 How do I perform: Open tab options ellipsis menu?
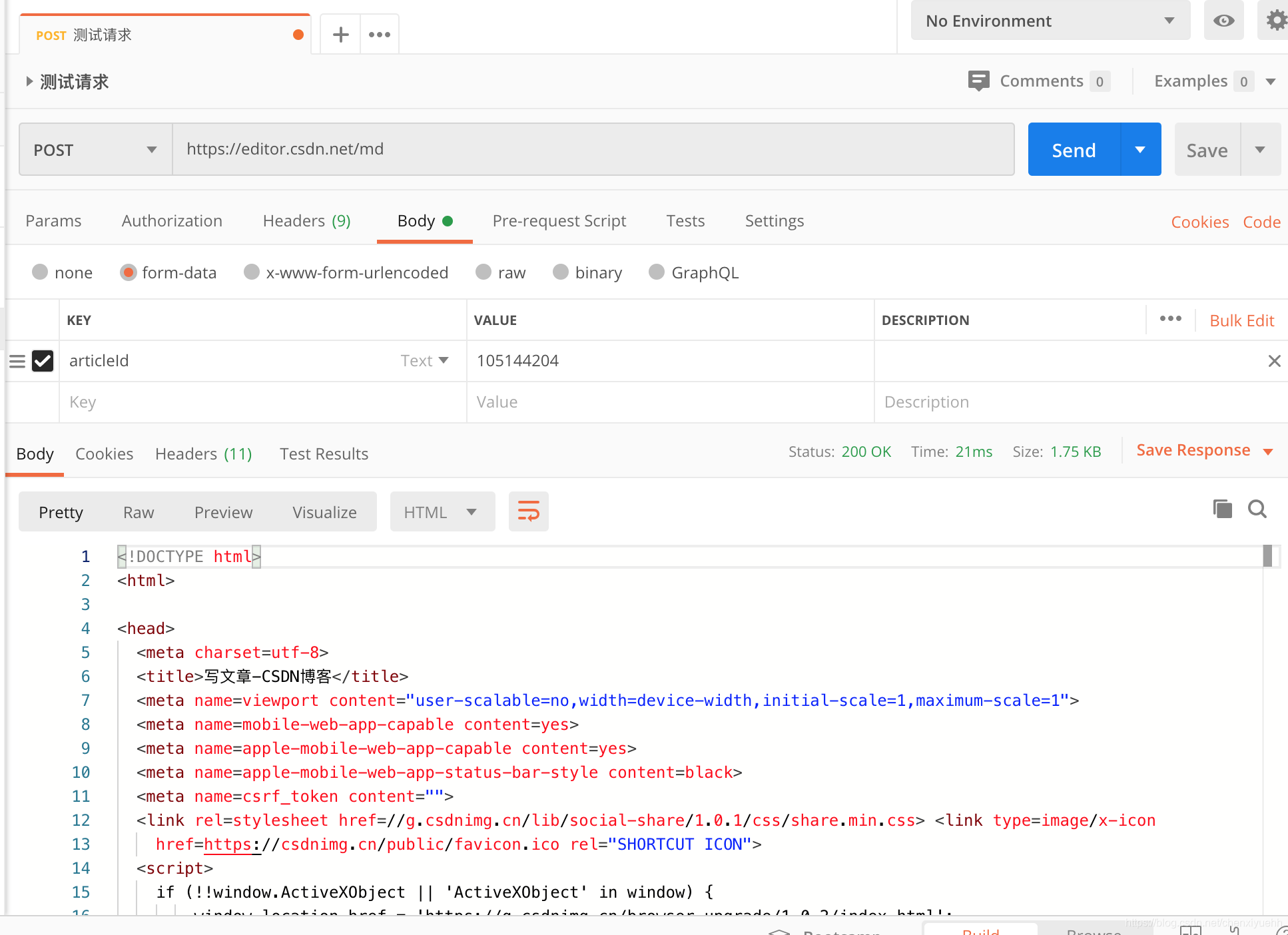380,35
